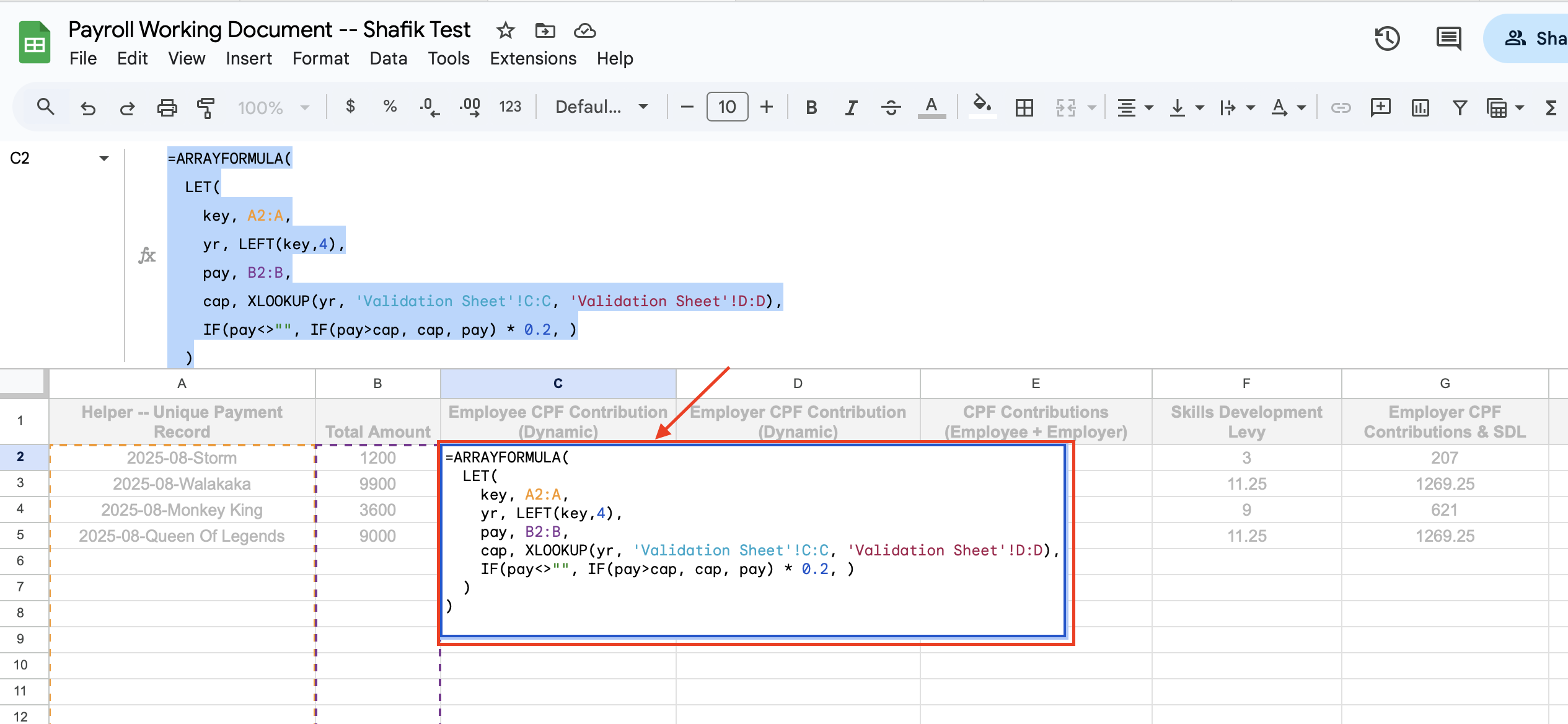
Task: Open more number formats 123
Action: (510, 107)
